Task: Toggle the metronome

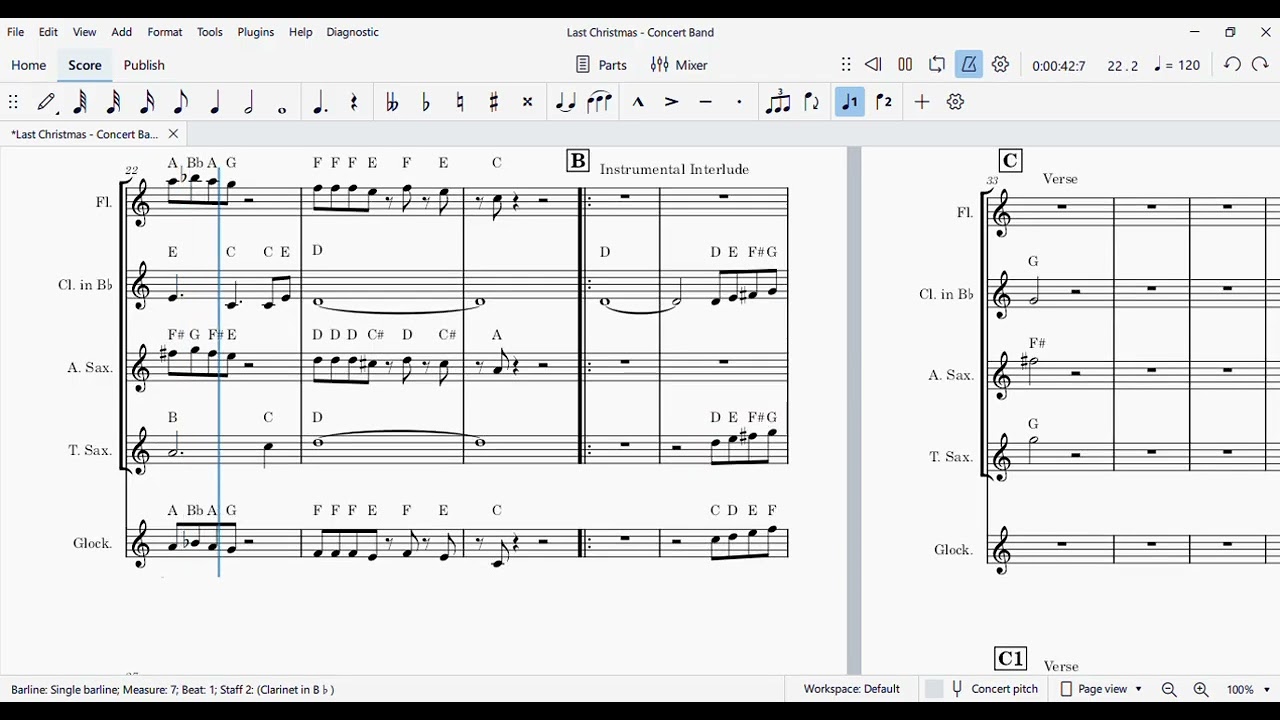Action: [x=969, y=65]
